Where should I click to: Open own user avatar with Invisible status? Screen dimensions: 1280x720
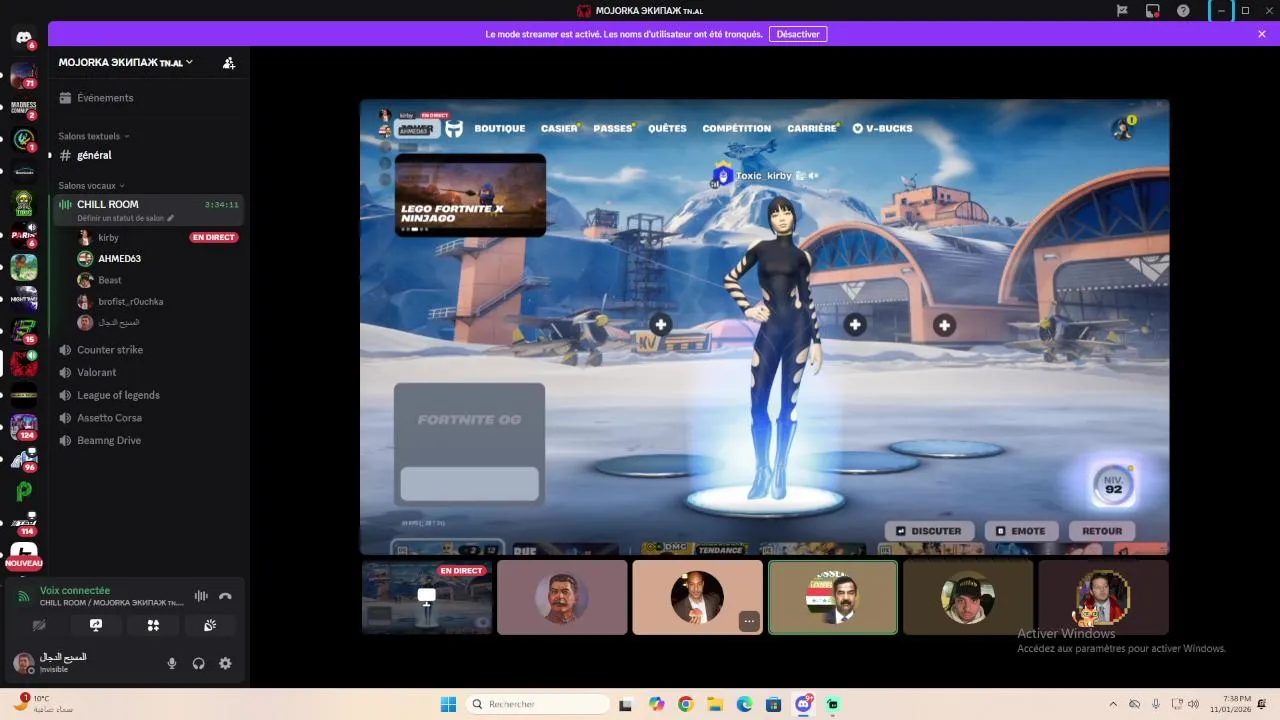24,663
